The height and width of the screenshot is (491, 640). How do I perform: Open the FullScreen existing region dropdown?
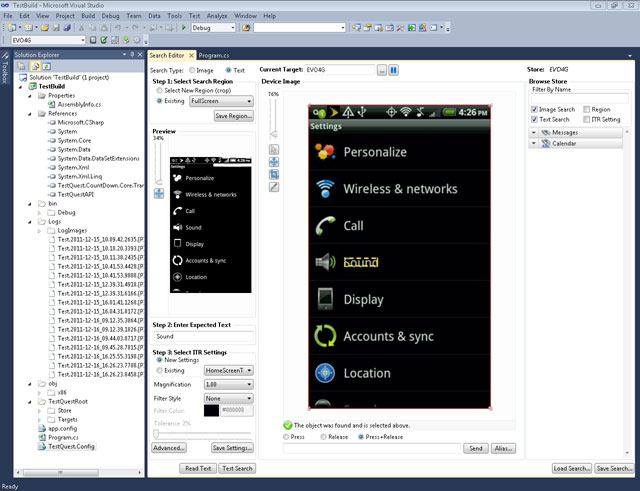point(219,101)
